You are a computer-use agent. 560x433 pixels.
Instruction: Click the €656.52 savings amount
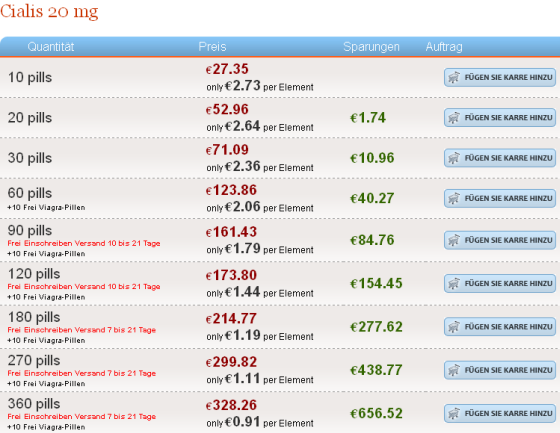[376, 413]
